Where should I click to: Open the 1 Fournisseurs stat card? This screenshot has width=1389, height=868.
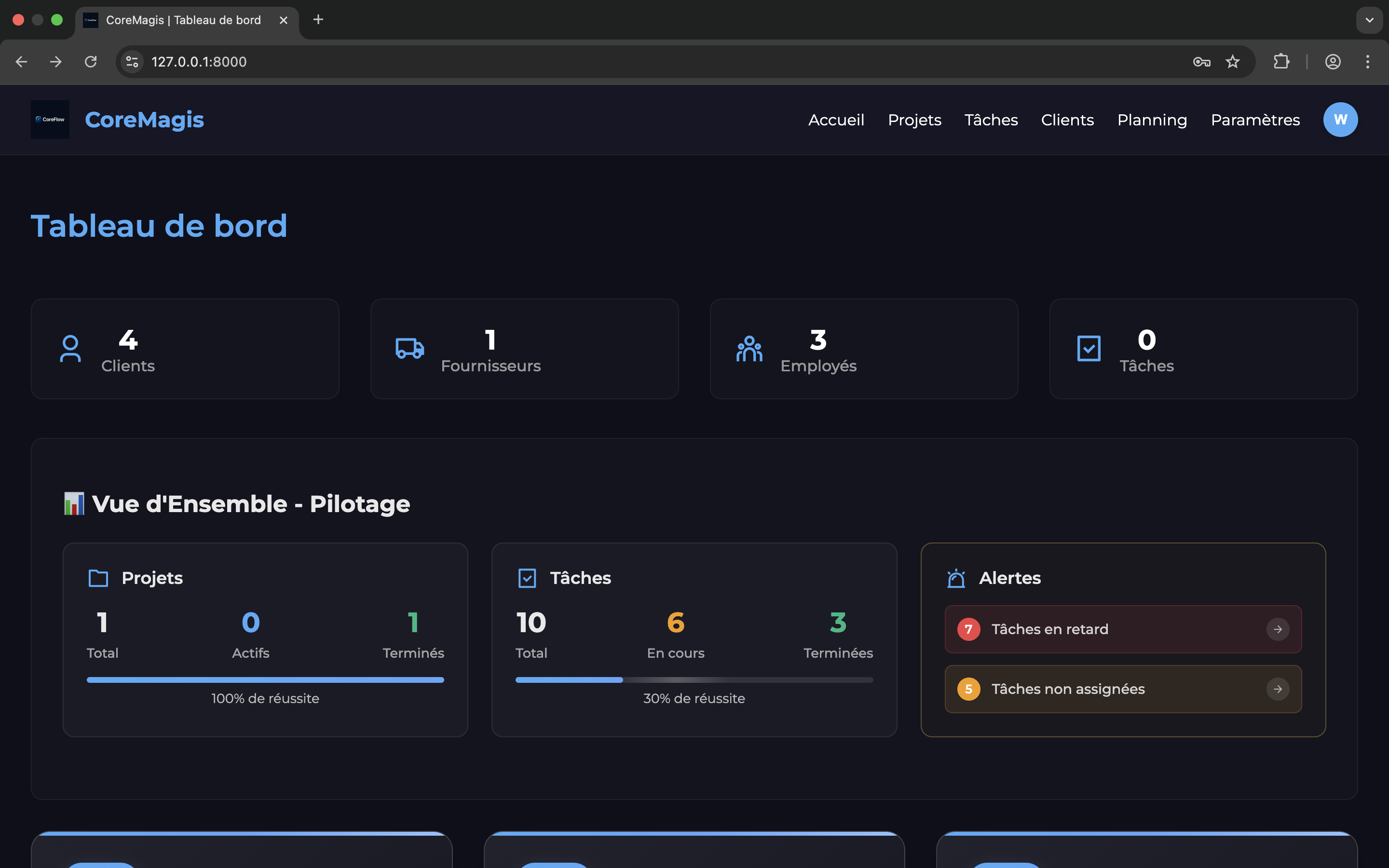(524, 349)
